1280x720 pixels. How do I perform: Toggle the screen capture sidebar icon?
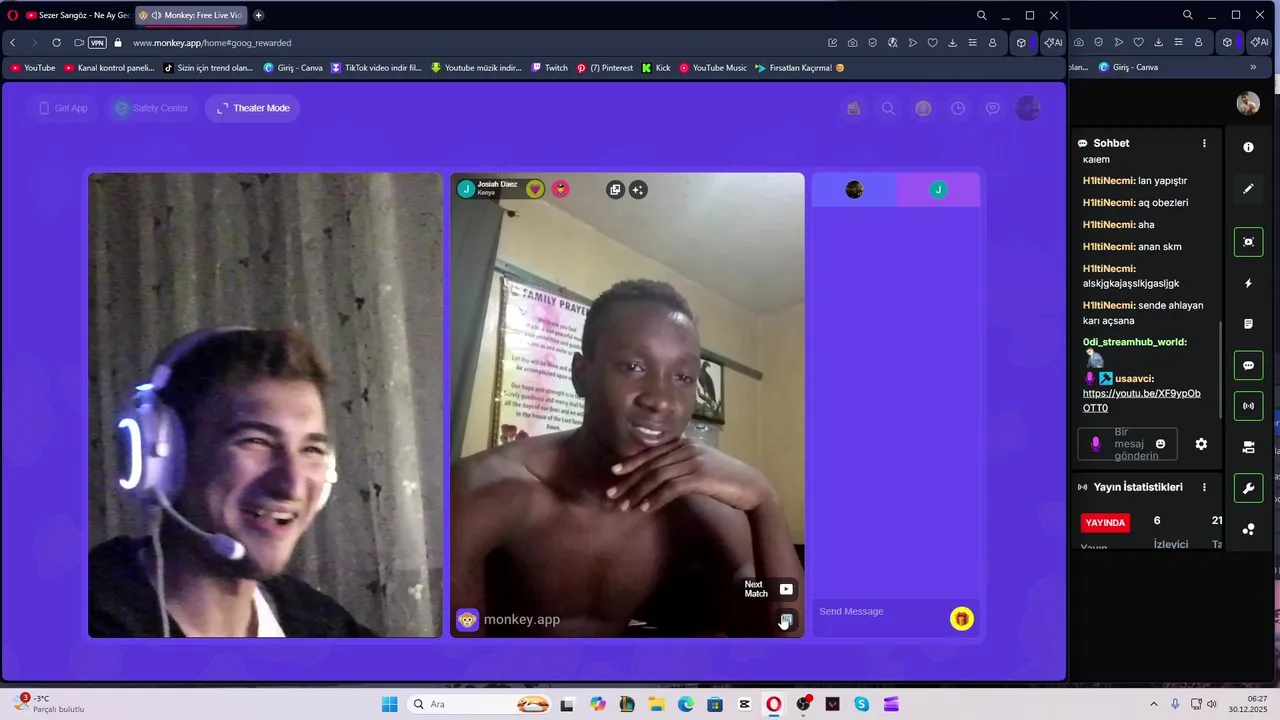click(x=1248, y=242)
